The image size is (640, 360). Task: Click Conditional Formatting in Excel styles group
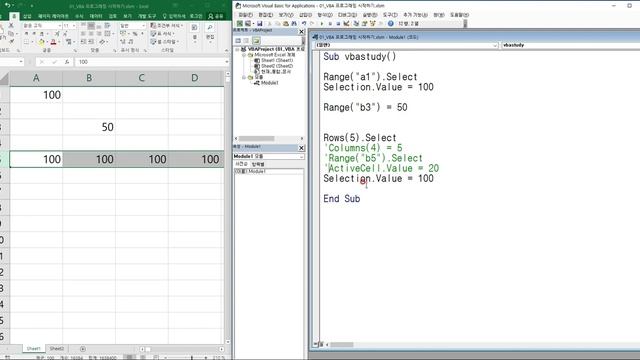point(166,25)
